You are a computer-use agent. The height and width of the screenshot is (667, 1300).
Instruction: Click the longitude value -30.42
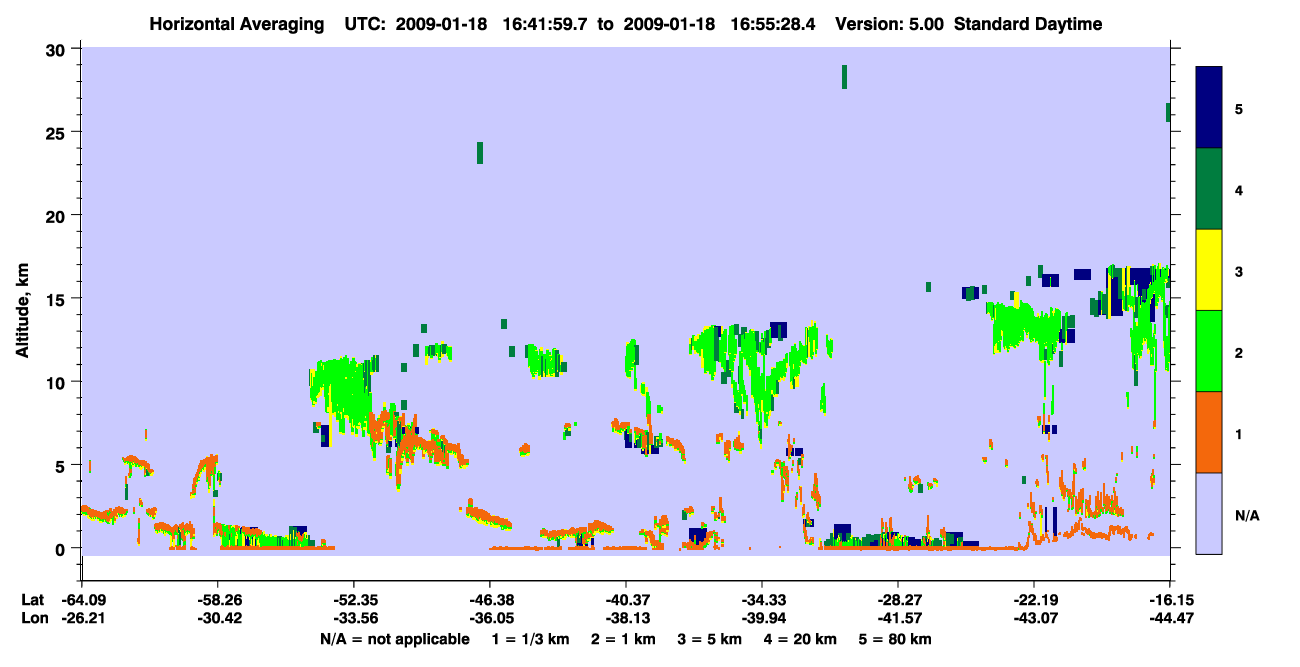pos(217,619)
